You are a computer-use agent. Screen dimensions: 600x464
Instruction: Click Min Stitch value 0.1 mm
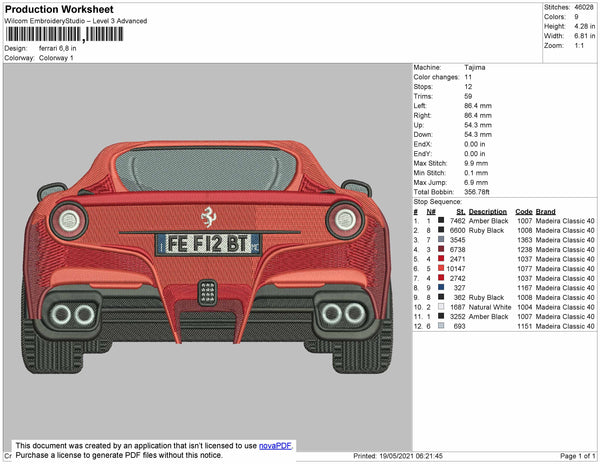(476, 173)
